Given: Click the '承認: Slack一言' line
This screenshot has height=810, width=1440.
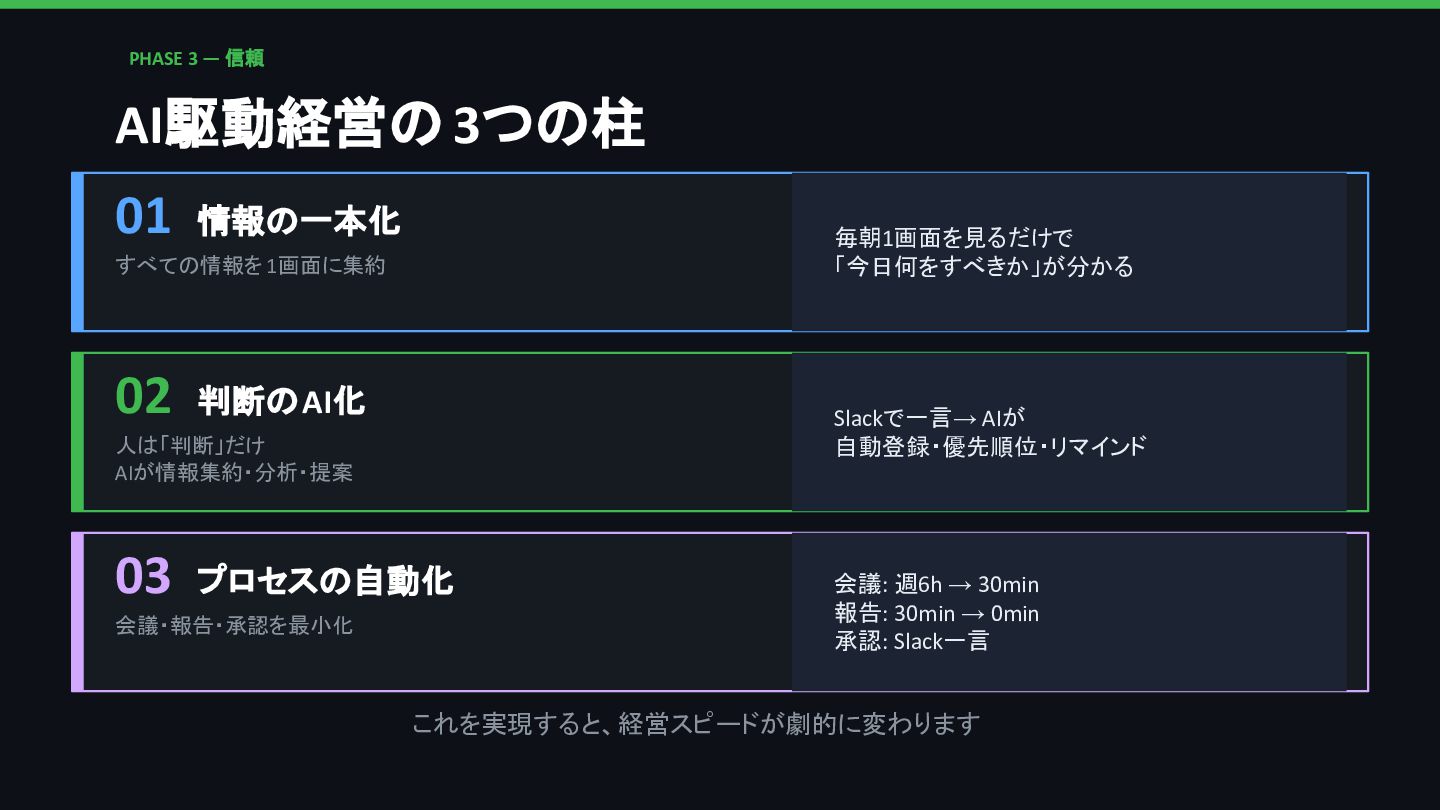Looking at the screenshot, I should click(911, 641).
